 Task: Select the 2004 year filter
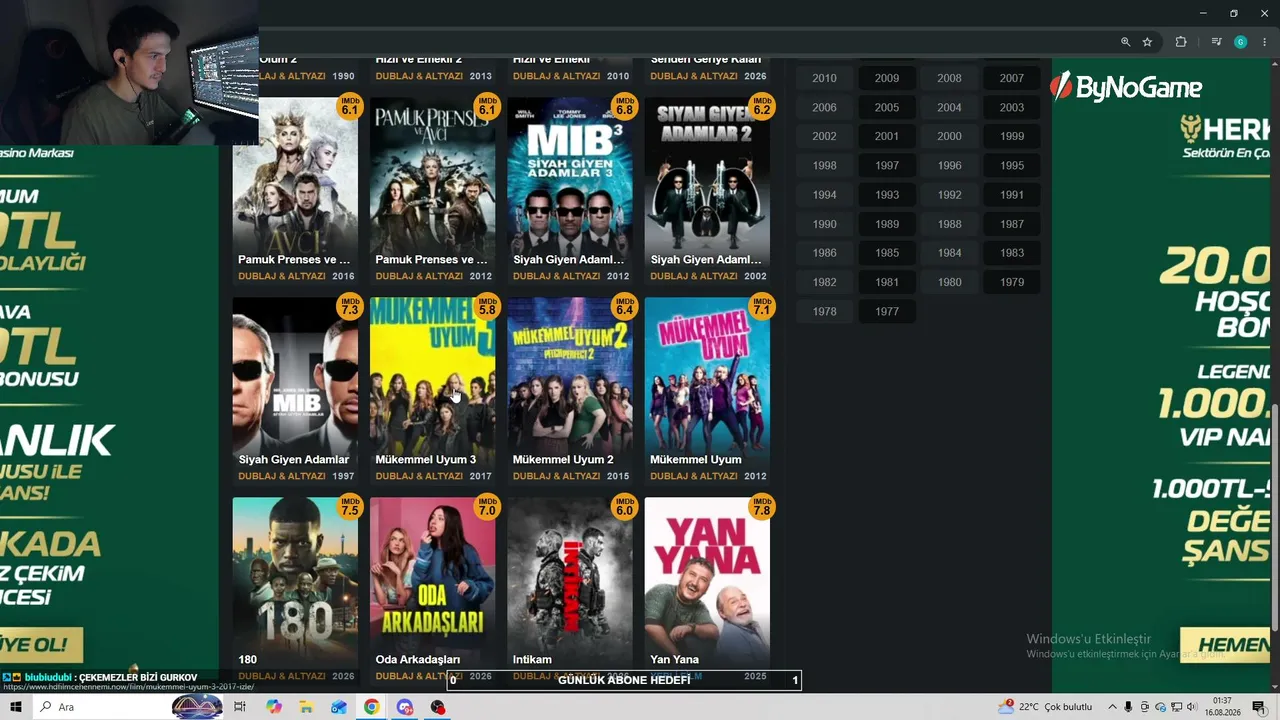click(x=950, y=107)
